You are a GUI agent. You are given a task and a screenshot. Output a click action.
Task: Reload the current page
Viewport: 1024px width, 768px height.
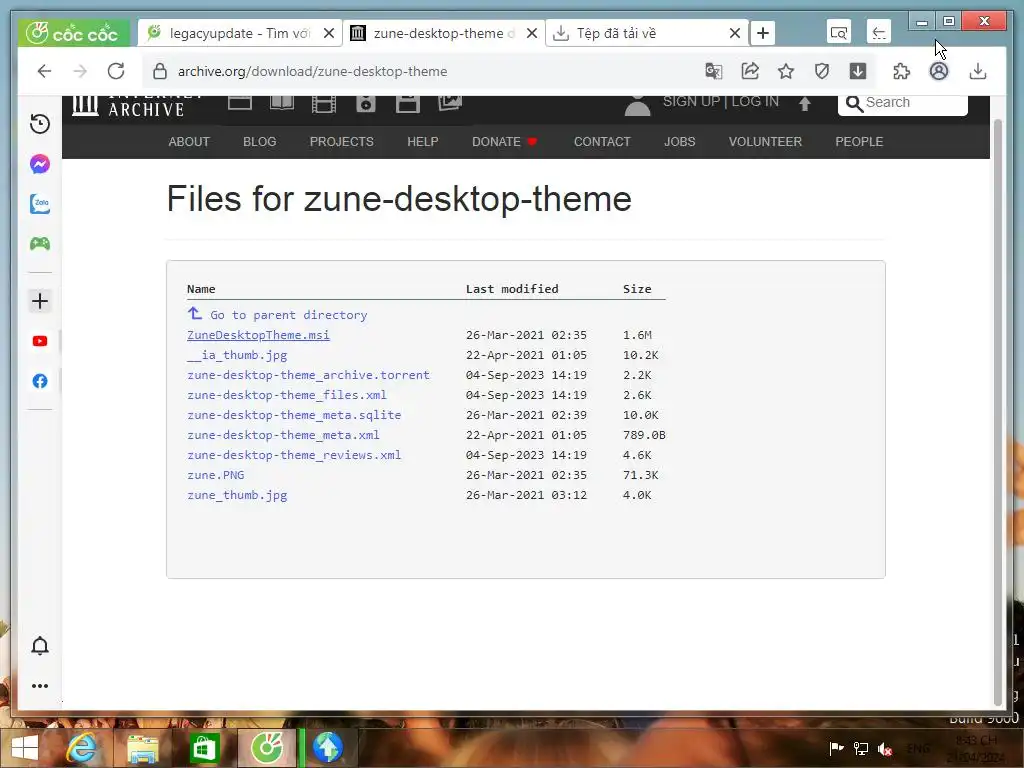coord(116,71)
